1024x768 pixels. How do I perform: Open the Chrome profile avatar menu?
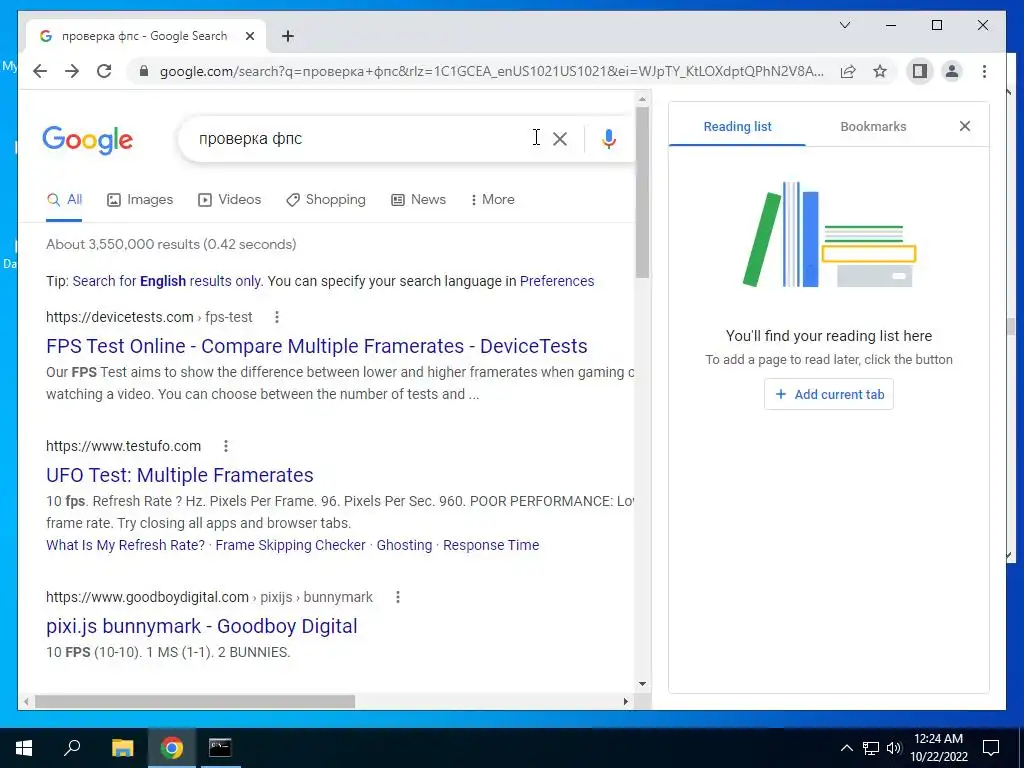click(x=952, y=71)
